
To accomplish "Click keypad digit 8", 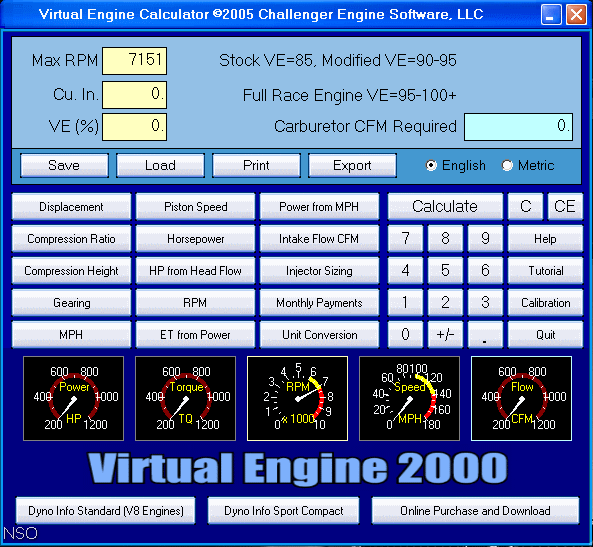I will (x=445, y=239).
